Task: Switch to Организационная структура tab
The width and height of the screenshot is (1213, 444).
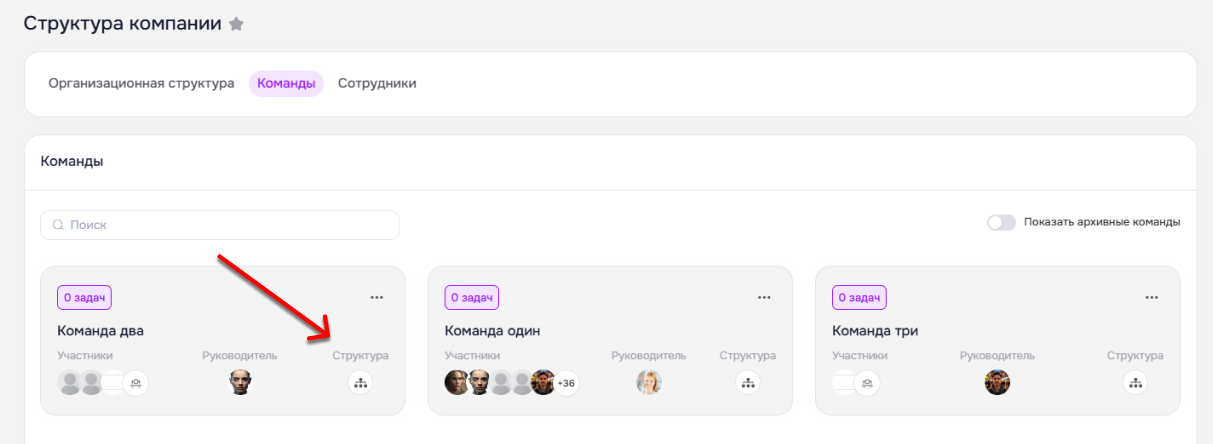Action: pyautogui.click(x=141, y=84)
